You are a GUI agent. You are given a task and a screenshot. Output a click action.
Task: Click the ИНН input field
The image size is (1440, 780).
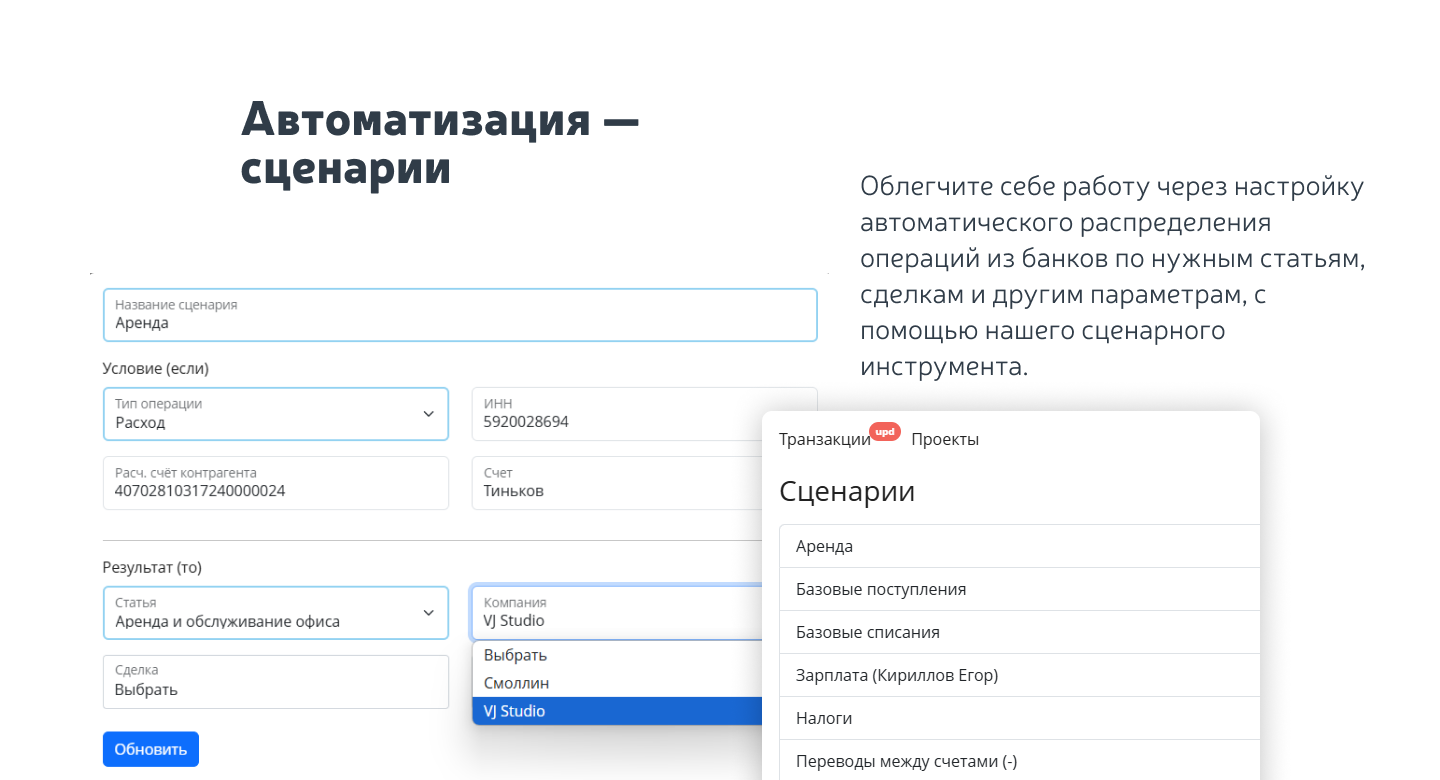(644, 414)
